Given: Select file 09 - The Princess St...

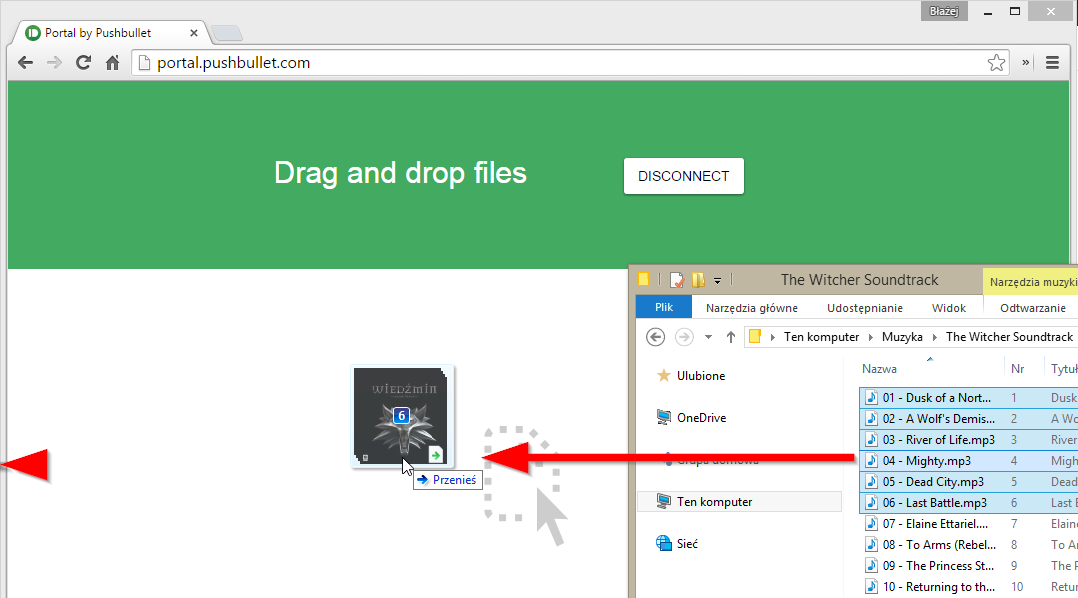Looking at the screenshot, I should pyautogui.click(x=938, y=566).
